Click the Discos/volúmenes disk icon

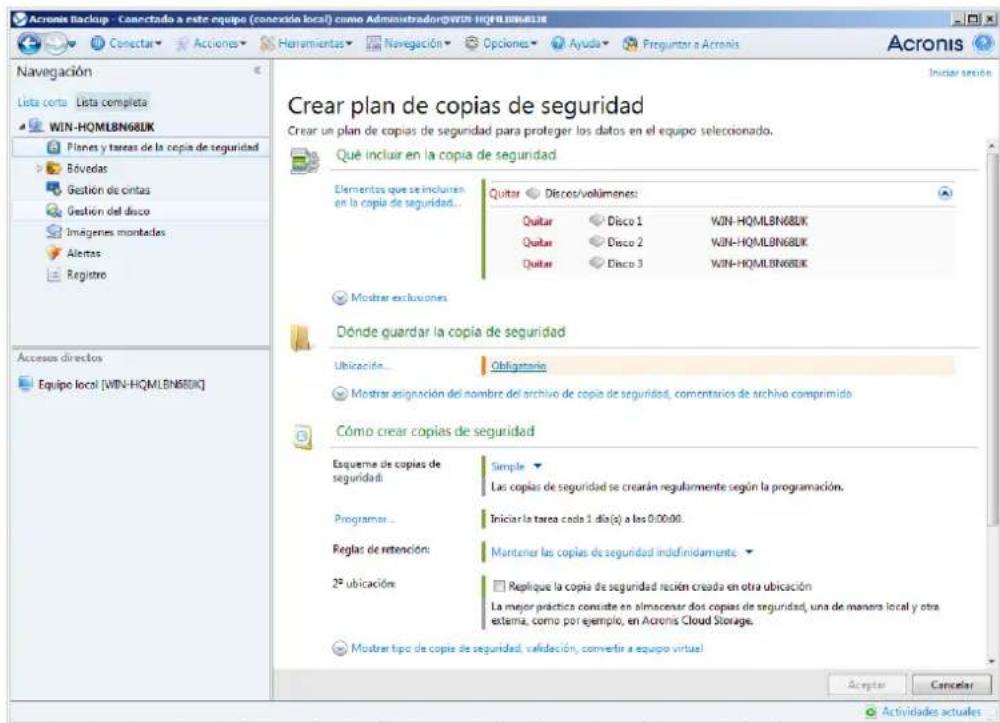point(533,193)
